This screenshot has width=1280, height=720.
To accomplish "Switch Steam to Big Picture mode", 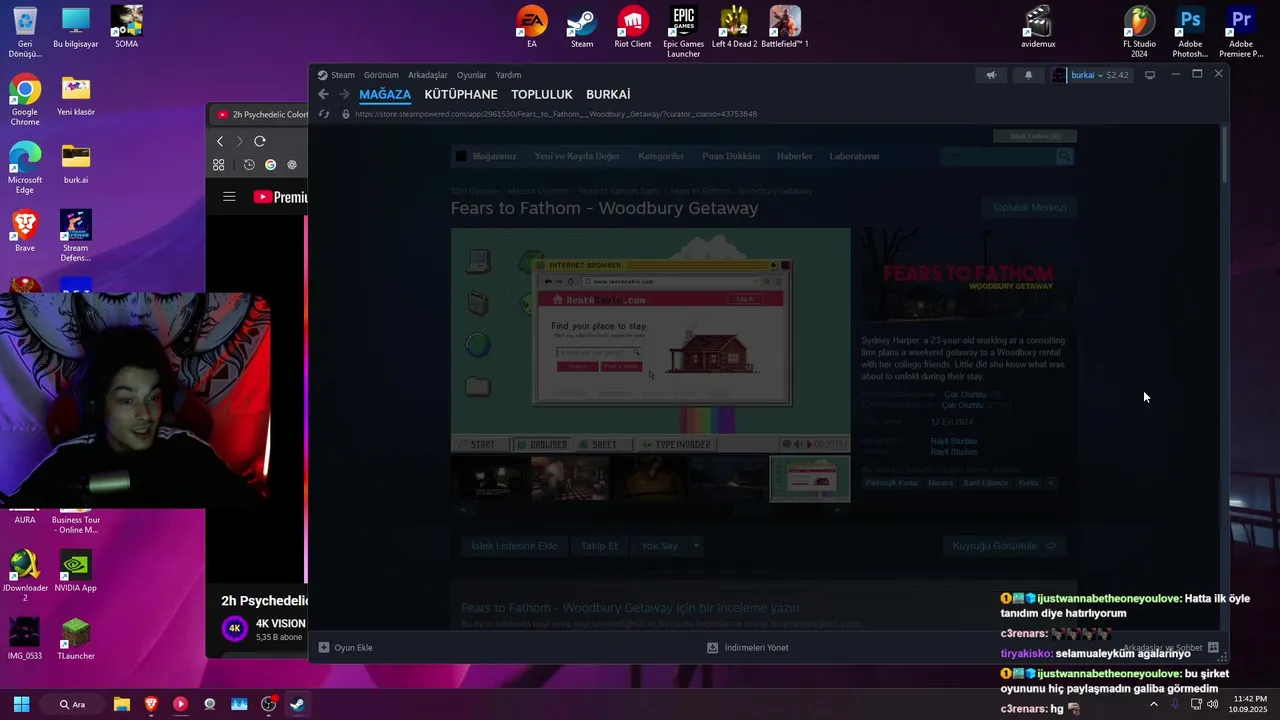I will pyautogui.click(x=1150, y=75).
